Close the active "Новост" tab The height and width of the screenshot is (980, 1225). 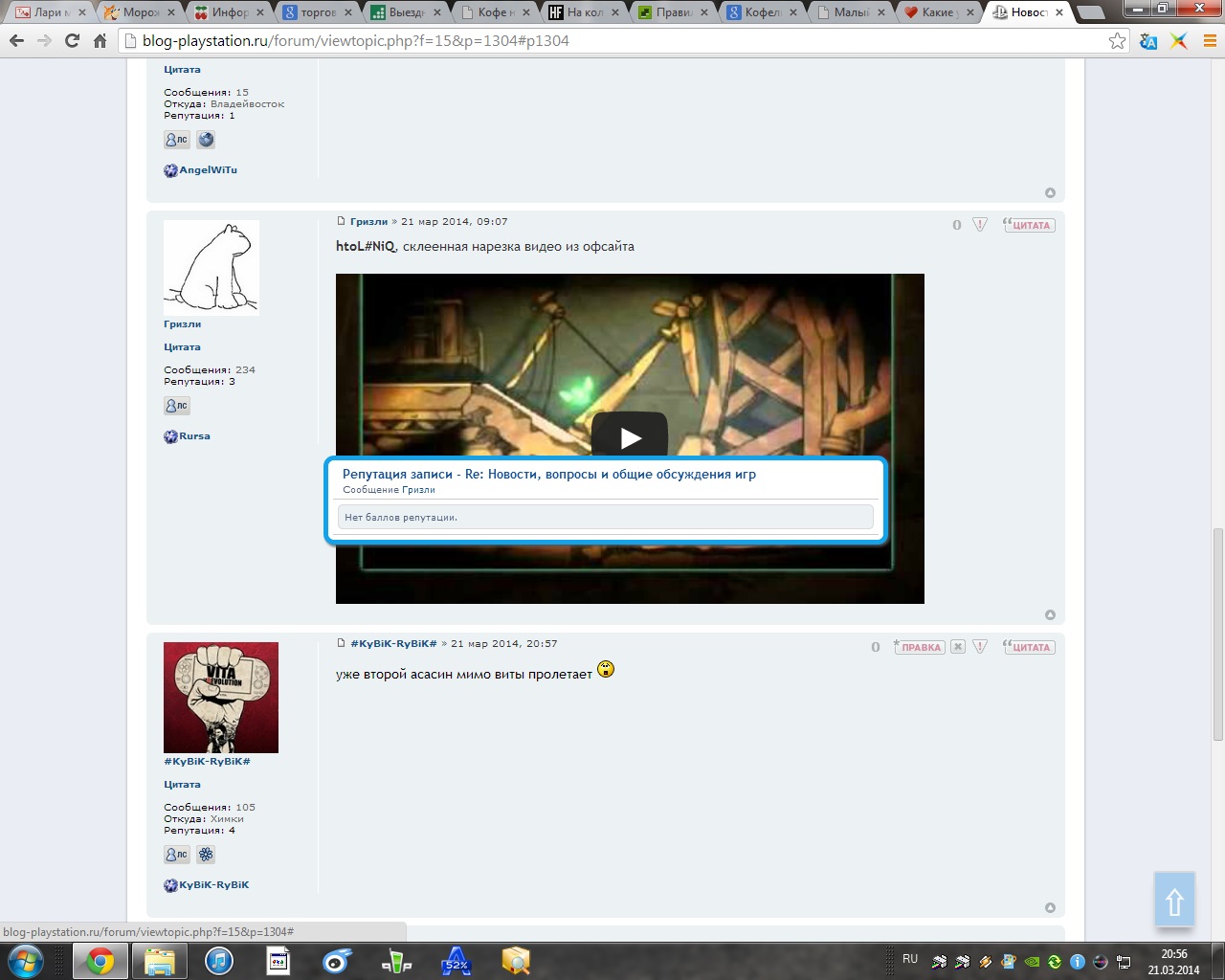1058,12
